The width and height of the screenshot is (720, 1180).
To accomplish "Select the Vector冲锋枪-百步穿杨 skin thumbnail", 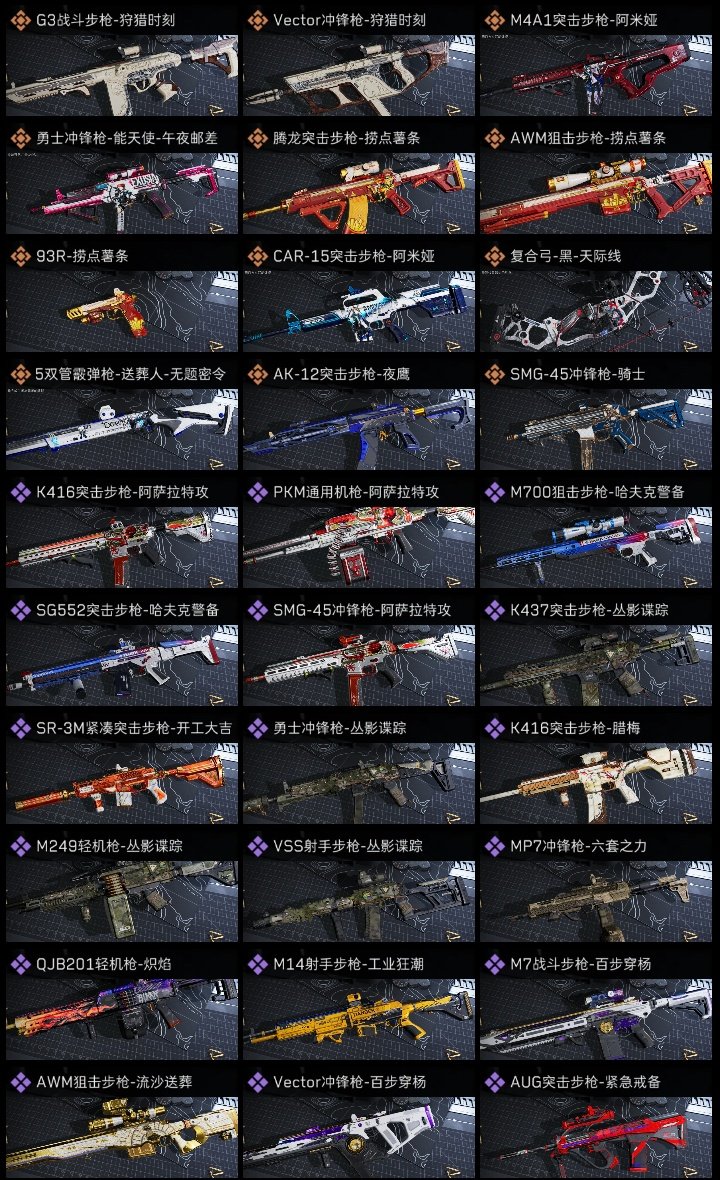I will (x=359, y=1138).
